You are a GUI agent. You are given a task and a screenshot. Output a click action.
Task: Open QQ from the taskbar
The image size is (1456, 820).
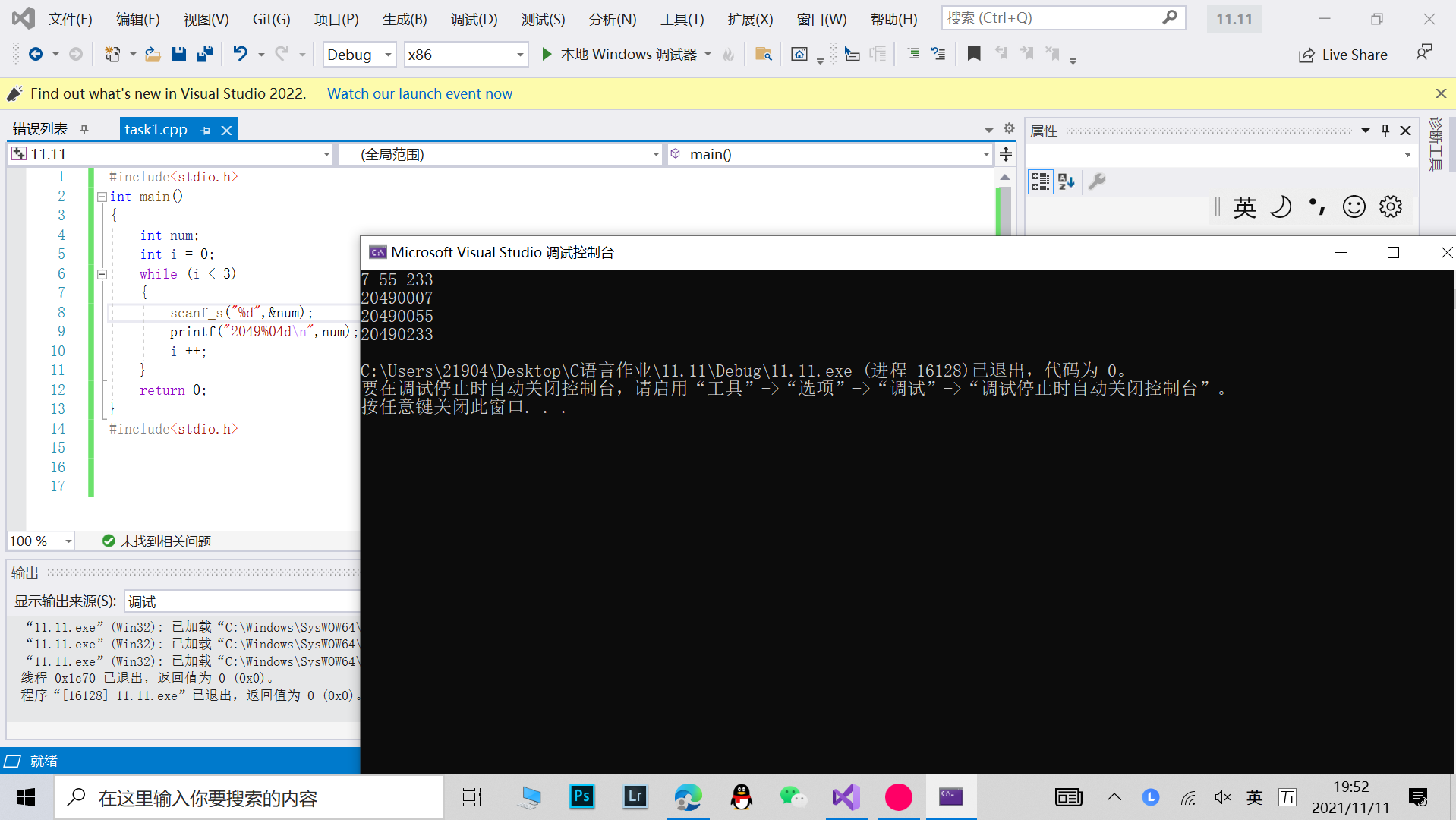[x=741, y=796]
